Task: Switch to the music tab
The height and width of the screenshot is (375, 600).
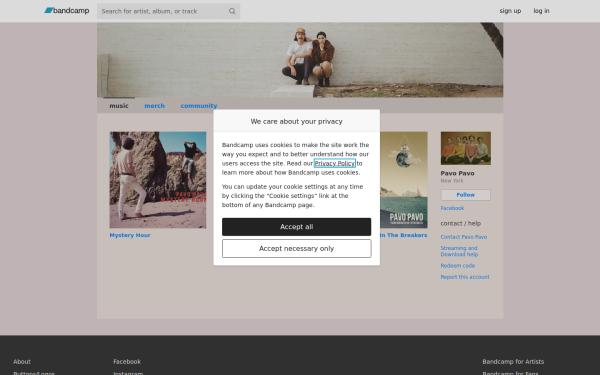Action: 119,106
